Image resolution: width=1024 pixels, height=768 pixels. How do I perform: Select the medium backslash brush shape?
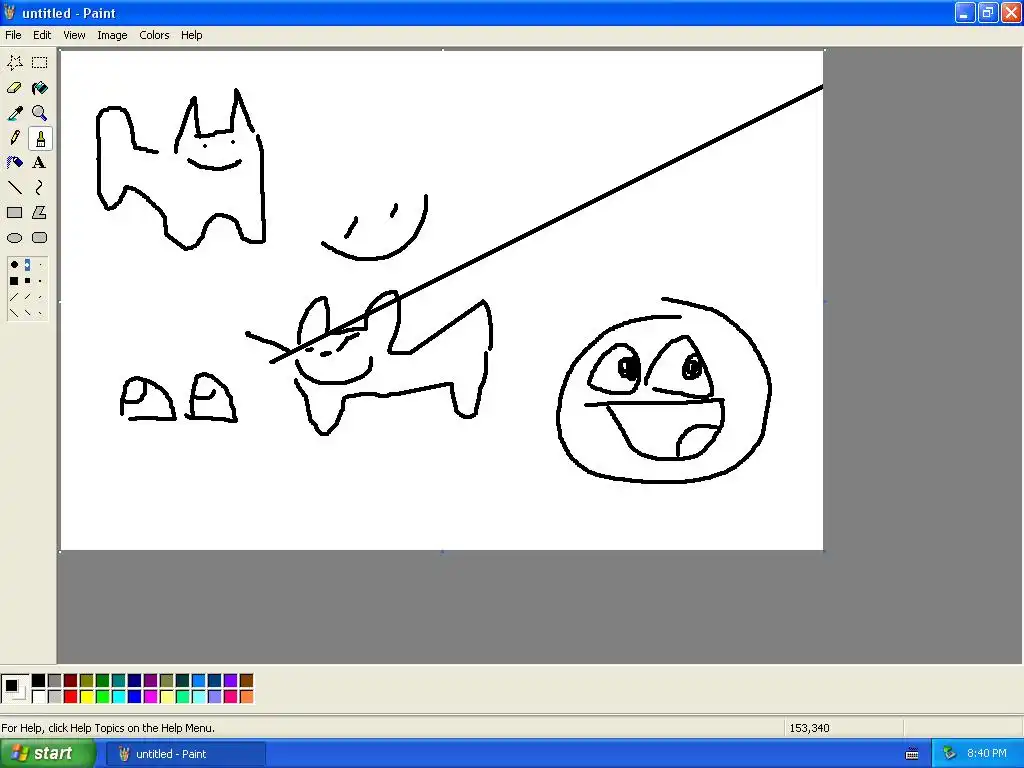click(x=27, y=313)
